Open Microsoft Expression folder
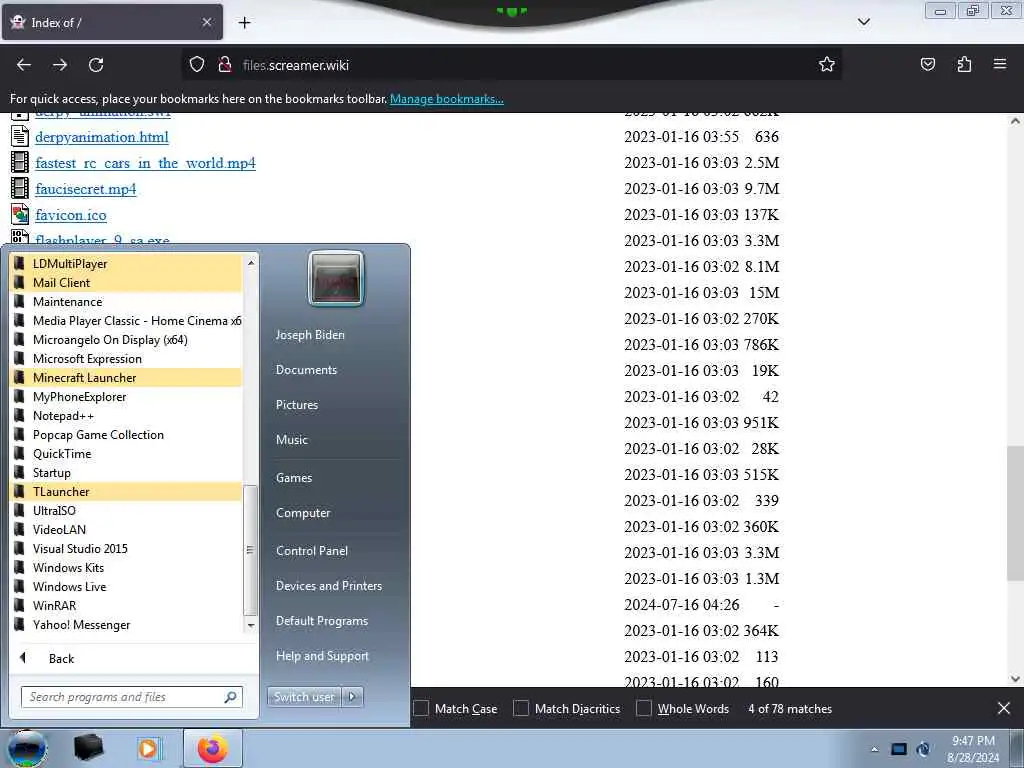1024x768 pixels. click(x=127, y=359)
